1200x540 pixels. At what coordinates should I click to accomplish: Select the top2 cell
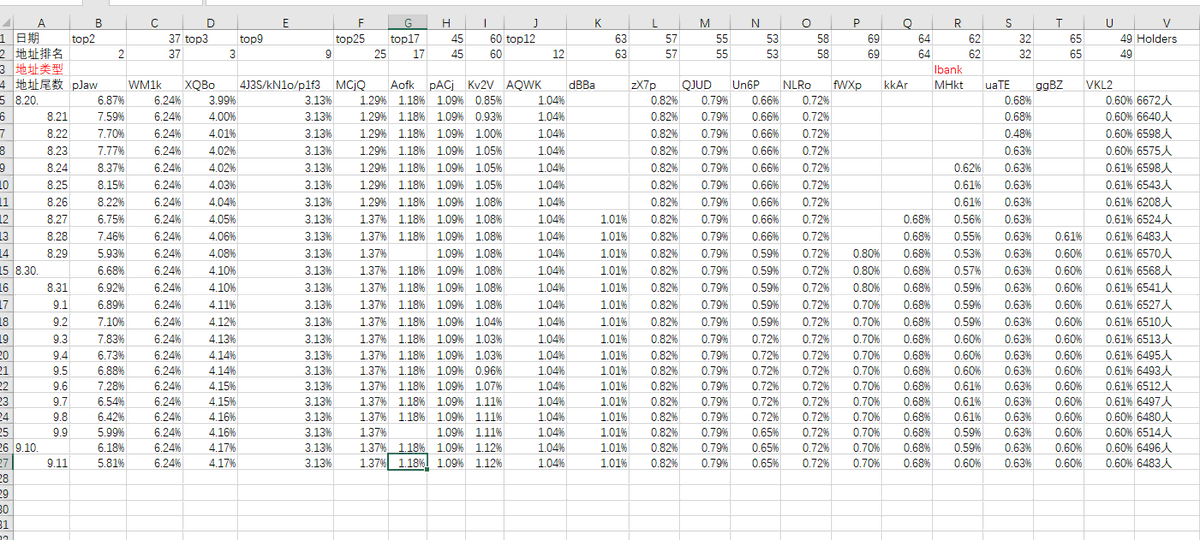click(98, 38)
